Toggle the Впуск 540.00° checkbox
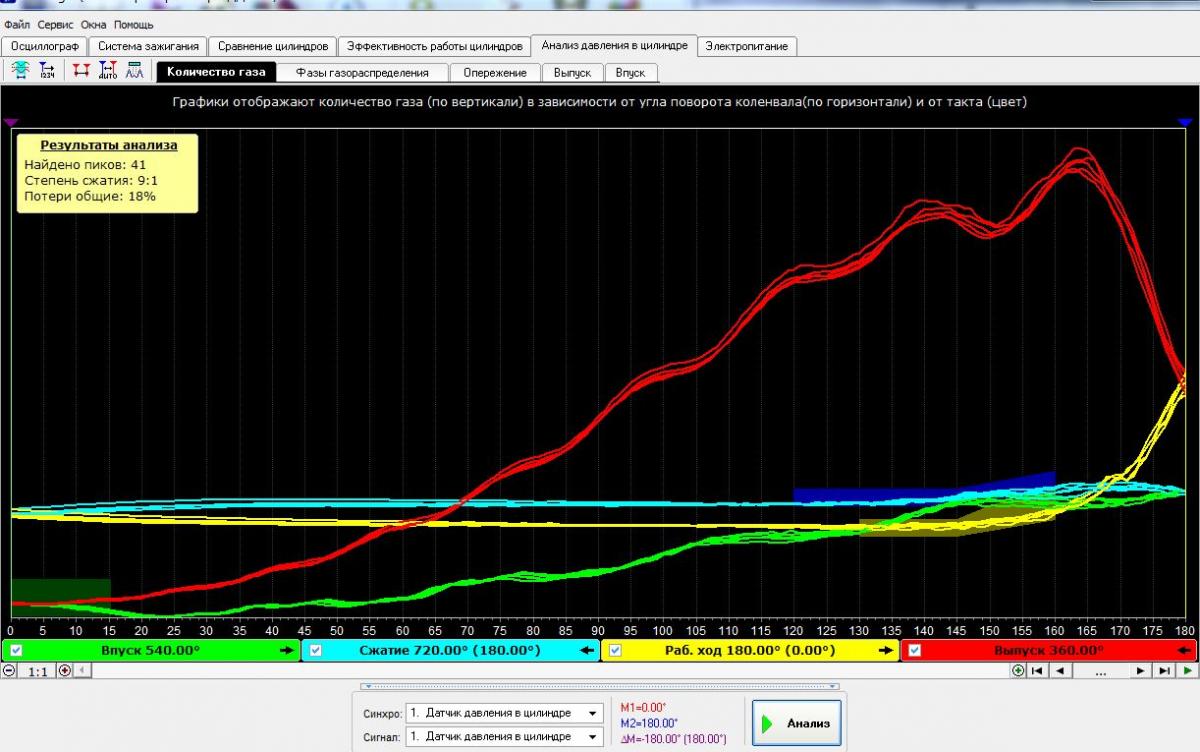Image resolution: width=1200 pixels, height=752 pixels. [x=14, y=651]
